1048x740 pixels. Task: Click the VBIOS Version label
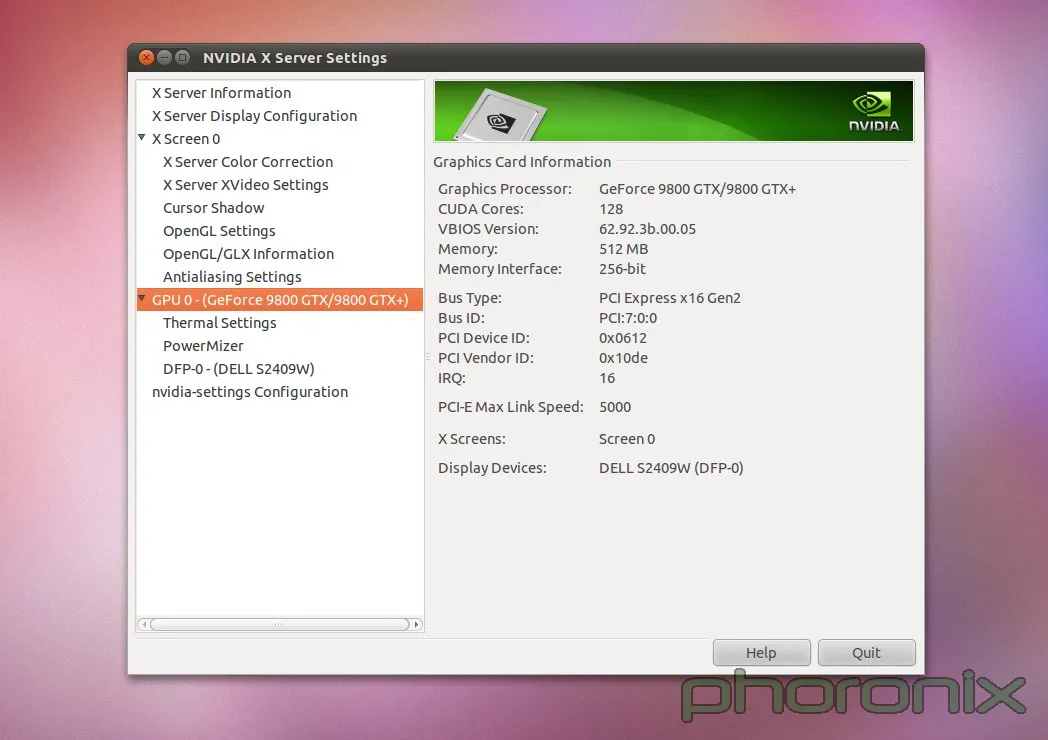pos(488,229)
